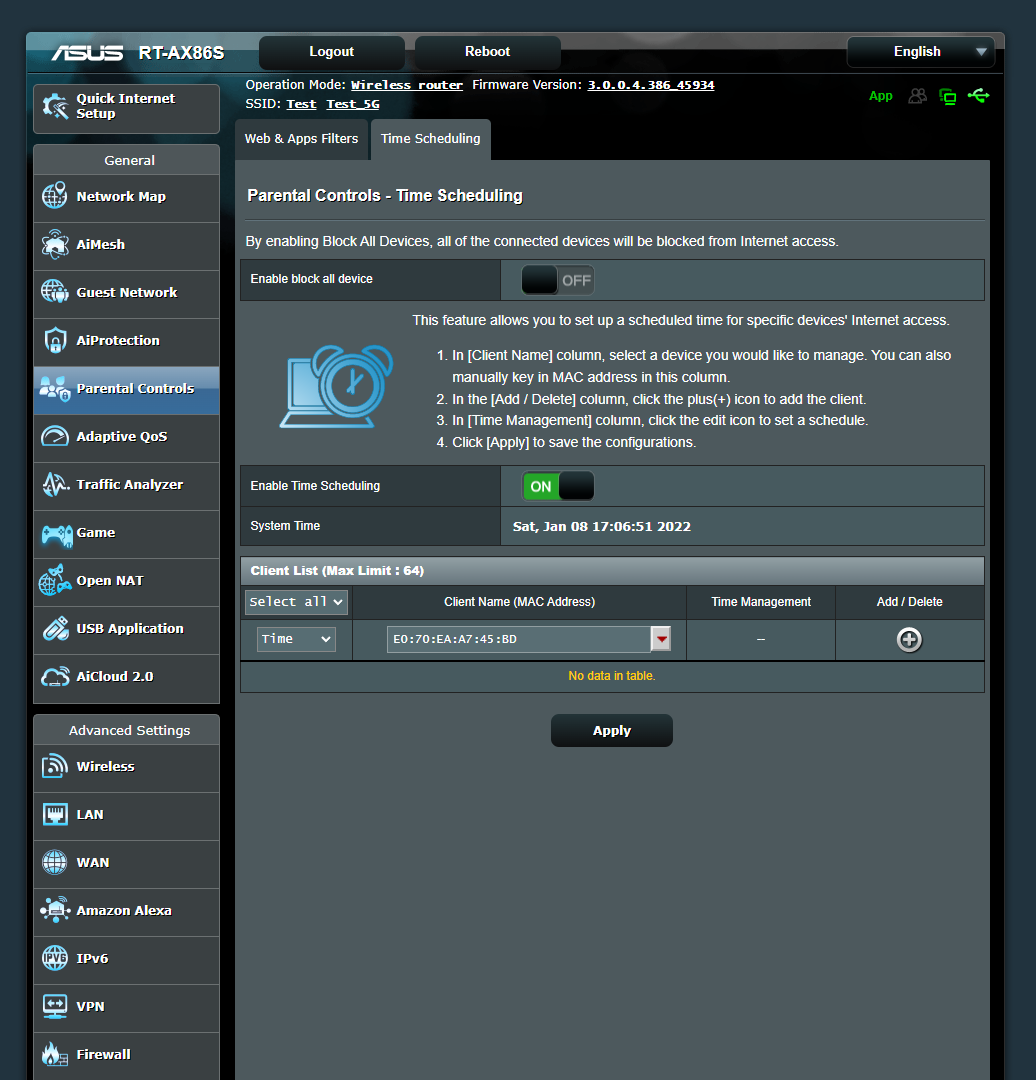Open the client MAC address dropdown
This screenshot has width=1036, height=1080.
(660, 638)
